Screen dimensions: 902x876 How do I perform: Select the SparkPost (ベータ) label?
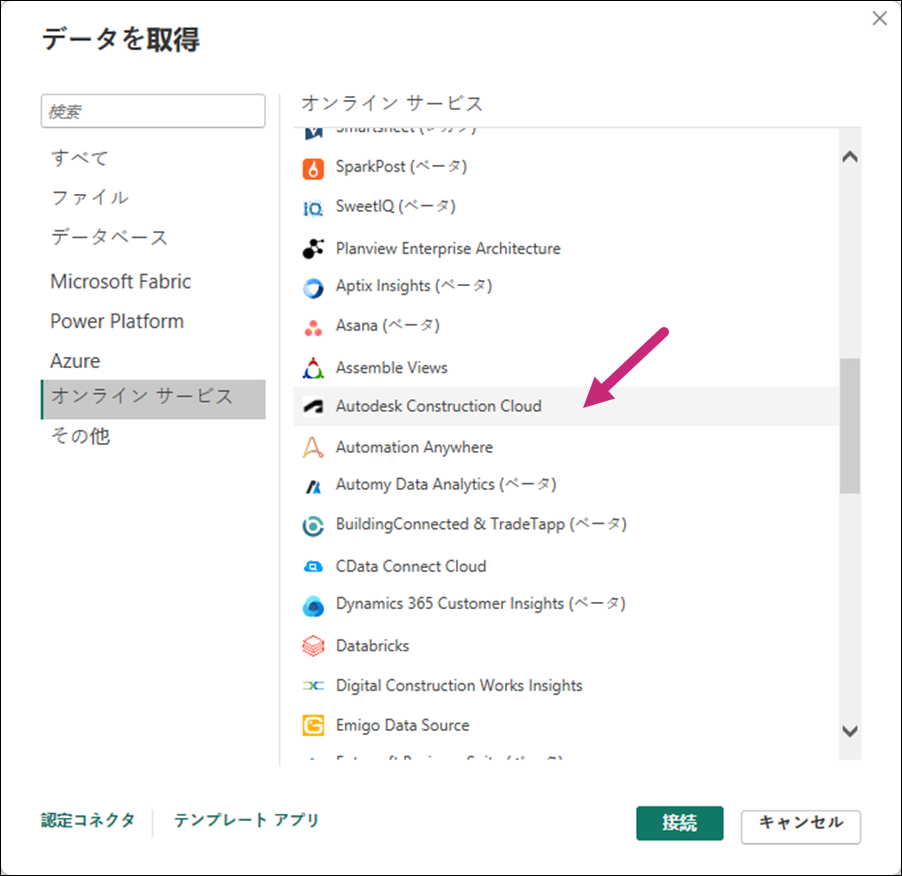tap(401, 167)
